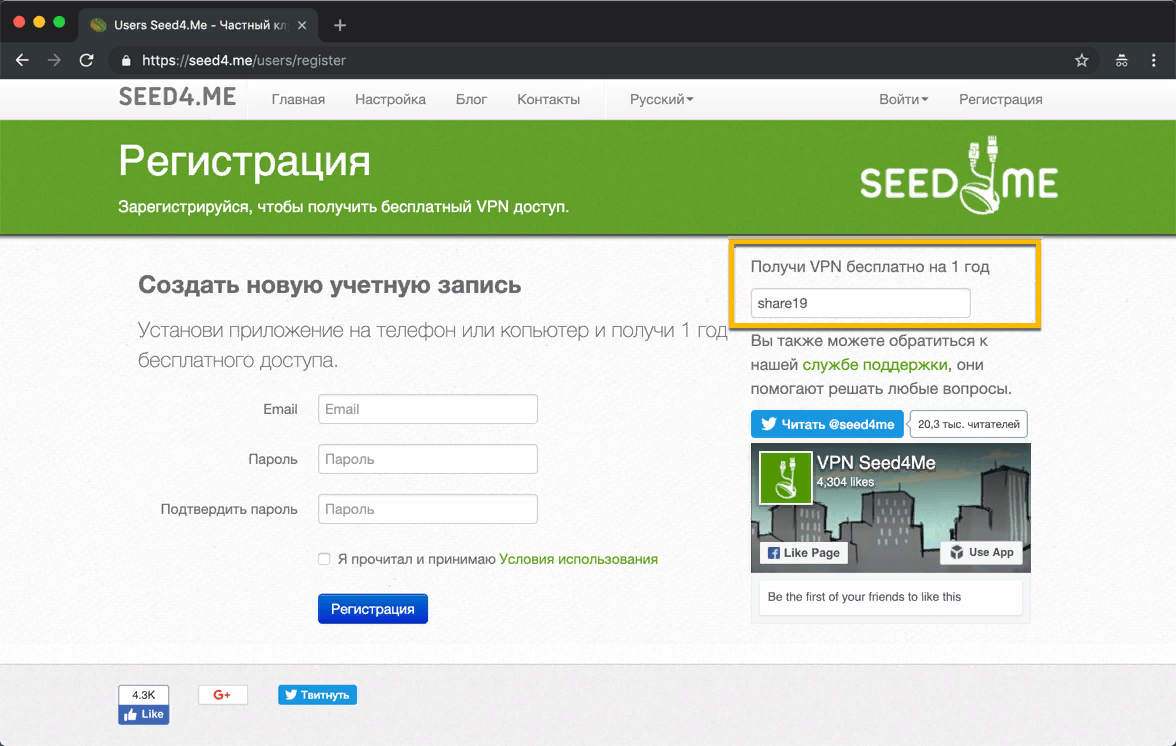The height and width of the screenshot is (746, 1176).
Task: Open Блог menu item
Action: [x=471, y=100]
